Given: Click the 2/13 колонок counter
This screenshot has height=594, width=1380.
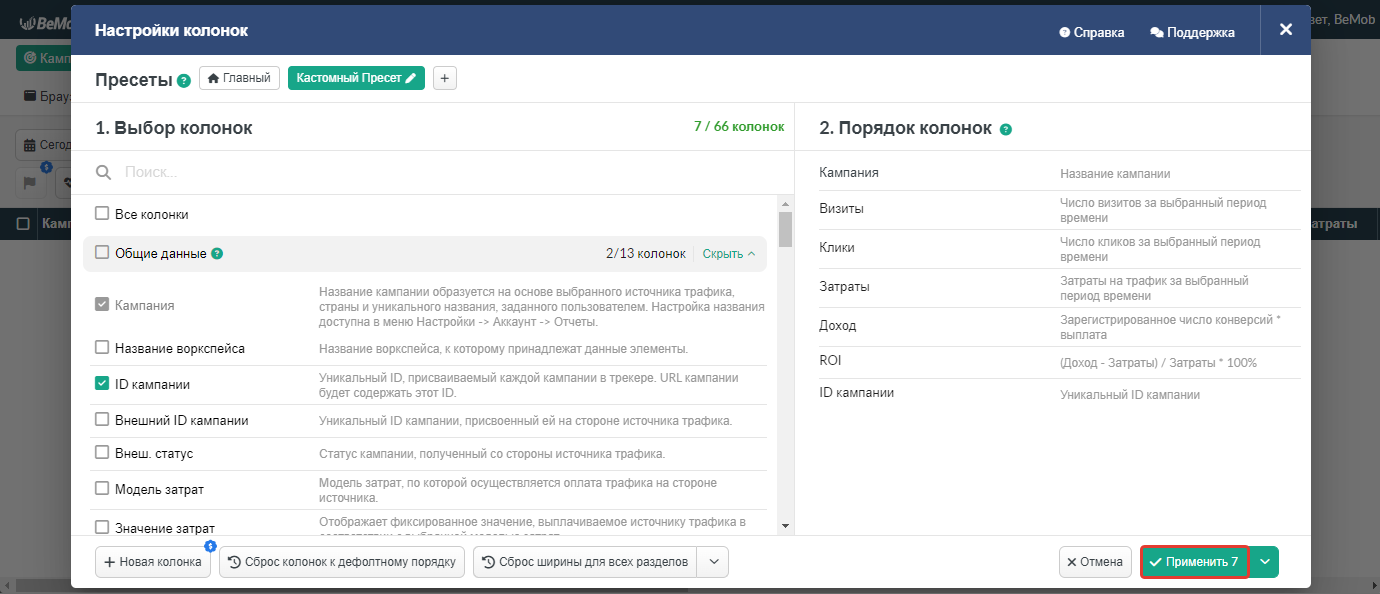Looking at the screenshot, I should tap(646, 254).
